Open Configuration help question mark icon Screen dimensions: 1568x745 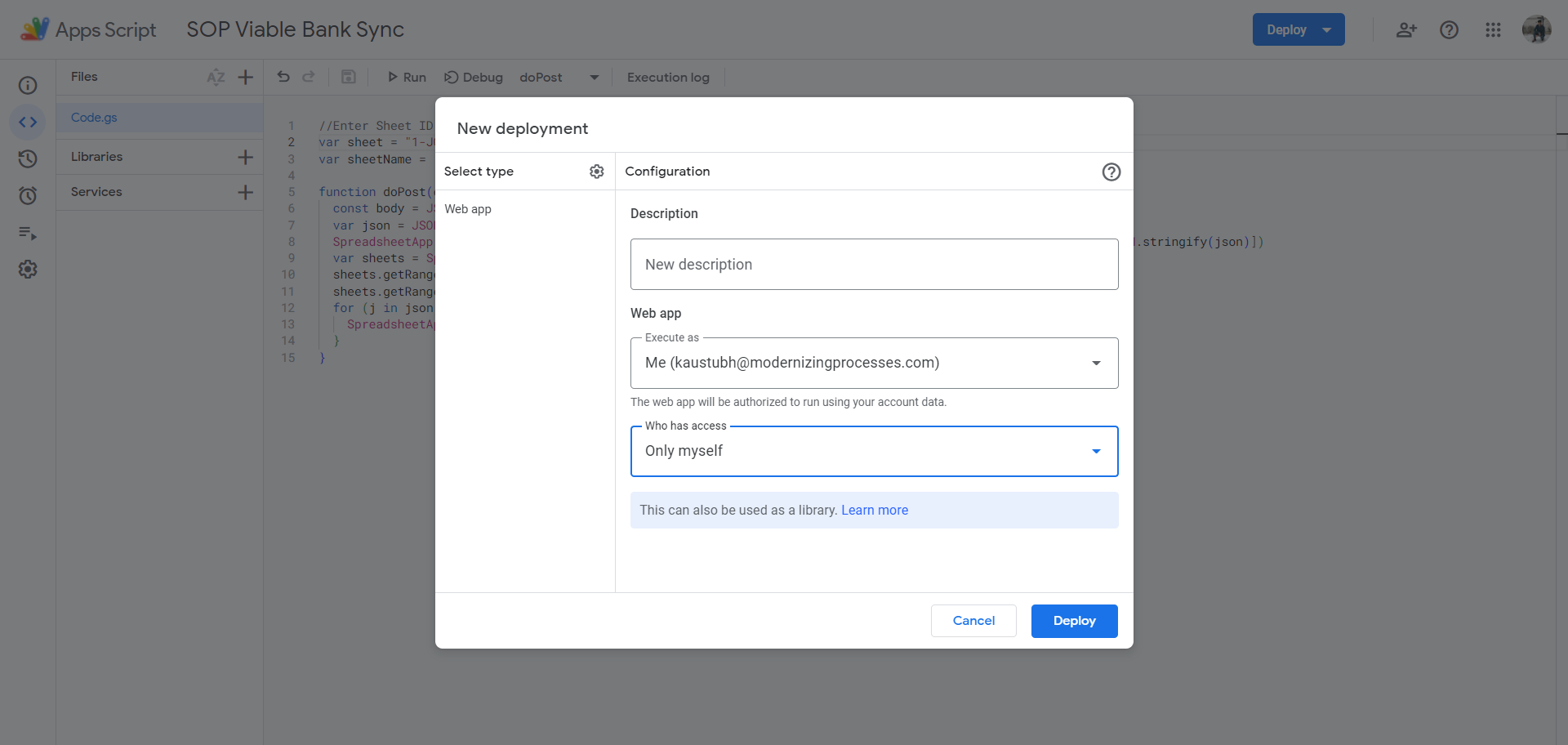1111,172
